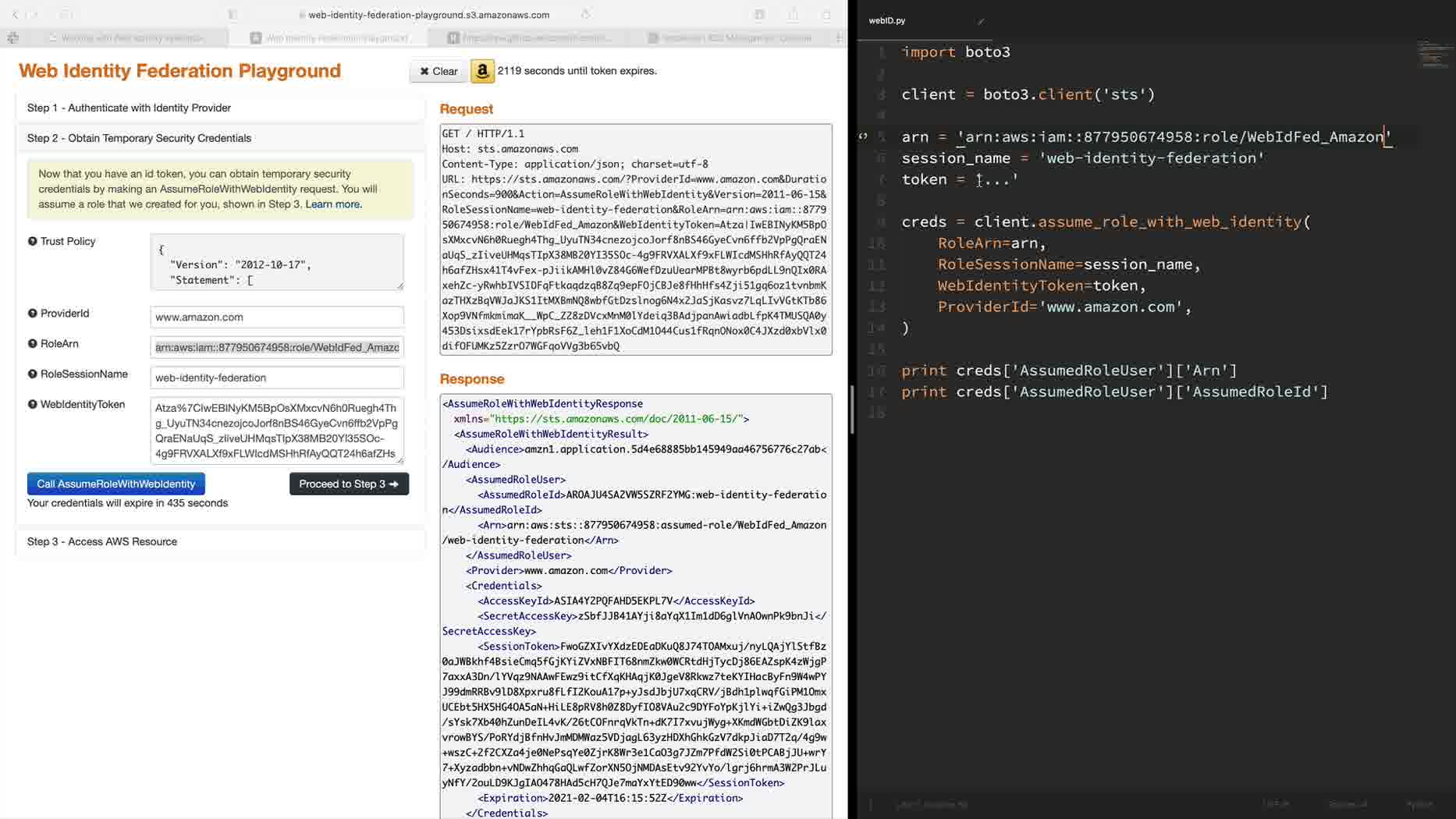
Task: Click the Proceed to Step 3 button
Action: tap(349, 484)
